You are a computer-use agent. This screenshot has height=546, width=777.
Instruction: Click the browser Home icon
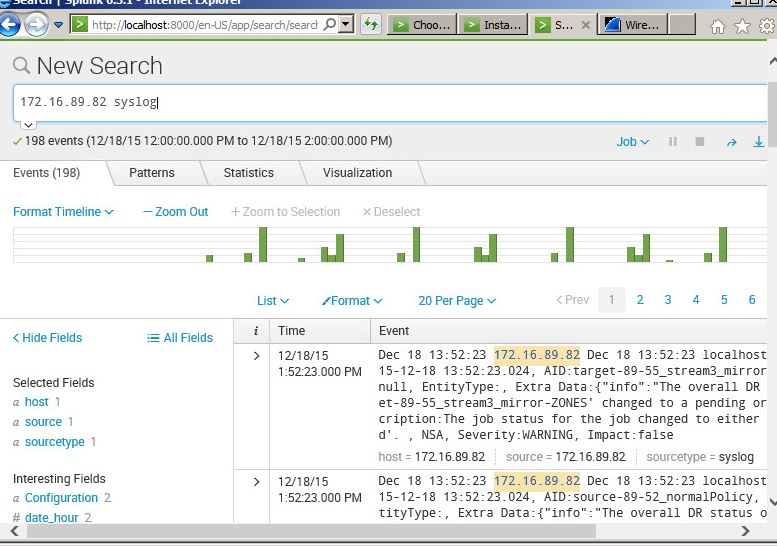click(718, 26)
